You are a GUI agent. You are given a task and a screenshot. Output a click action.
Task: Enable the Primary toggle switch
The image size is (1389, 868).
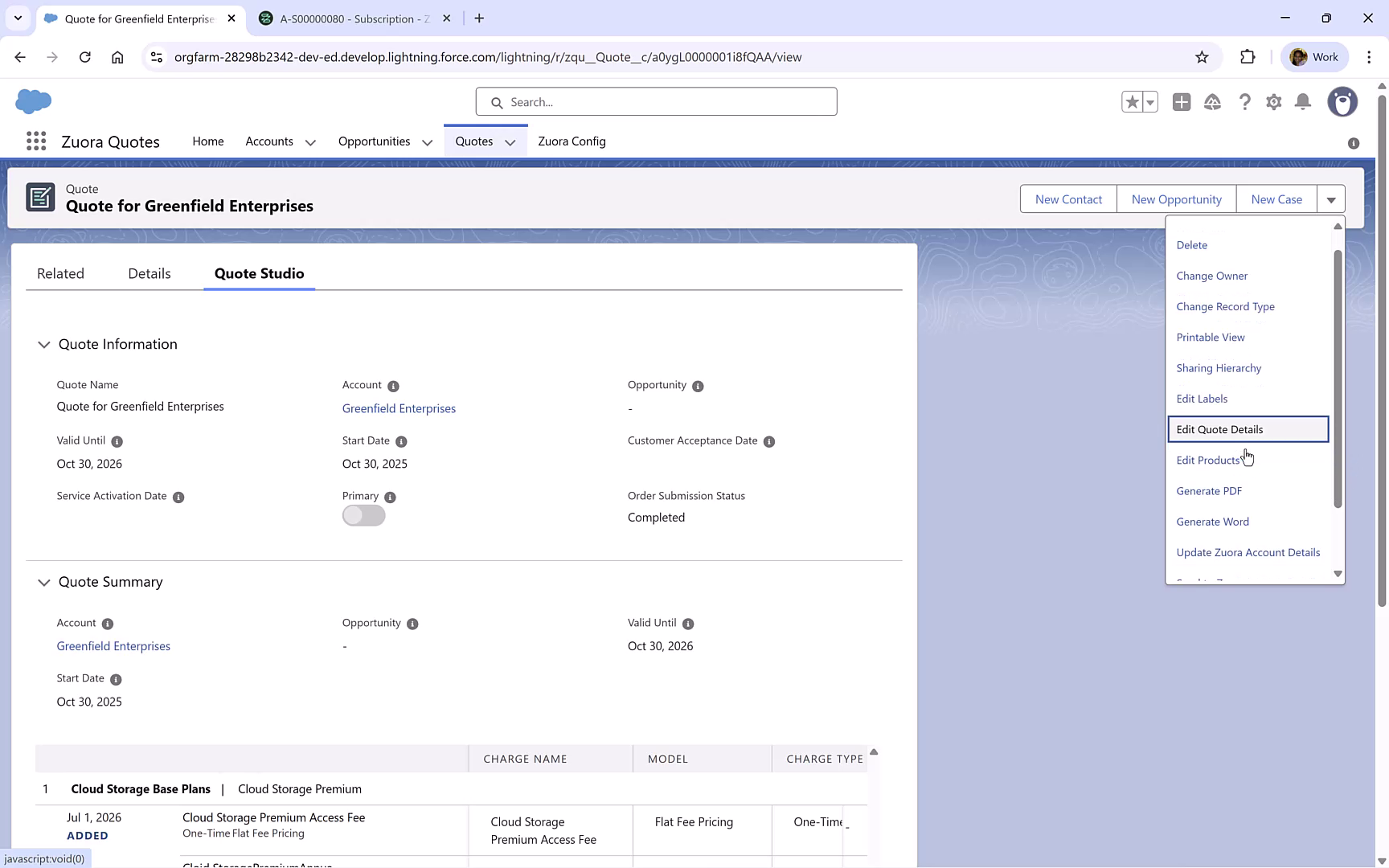tap(363, 515)
